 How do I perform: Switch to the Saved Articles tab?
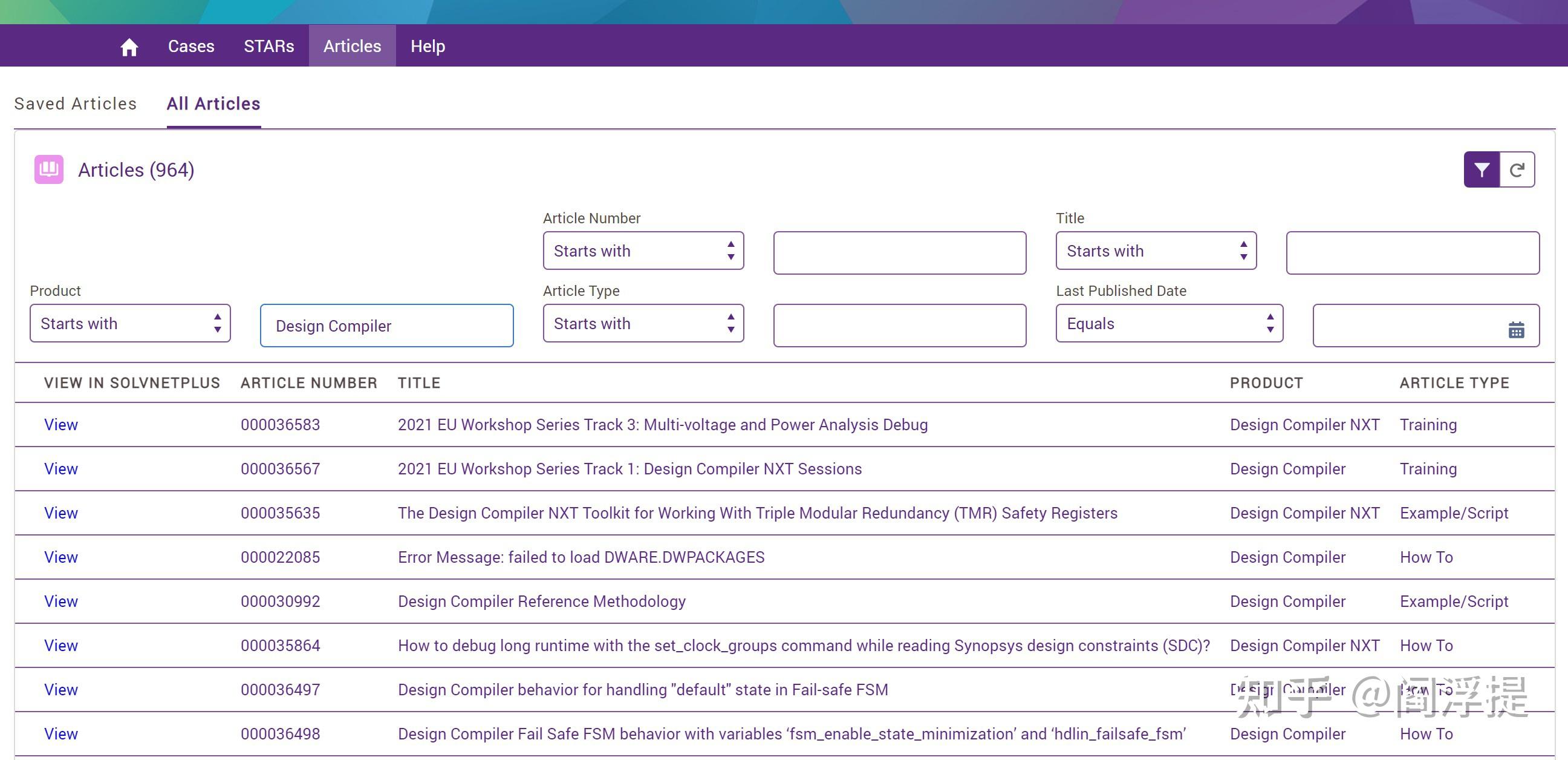coord(76,104)
